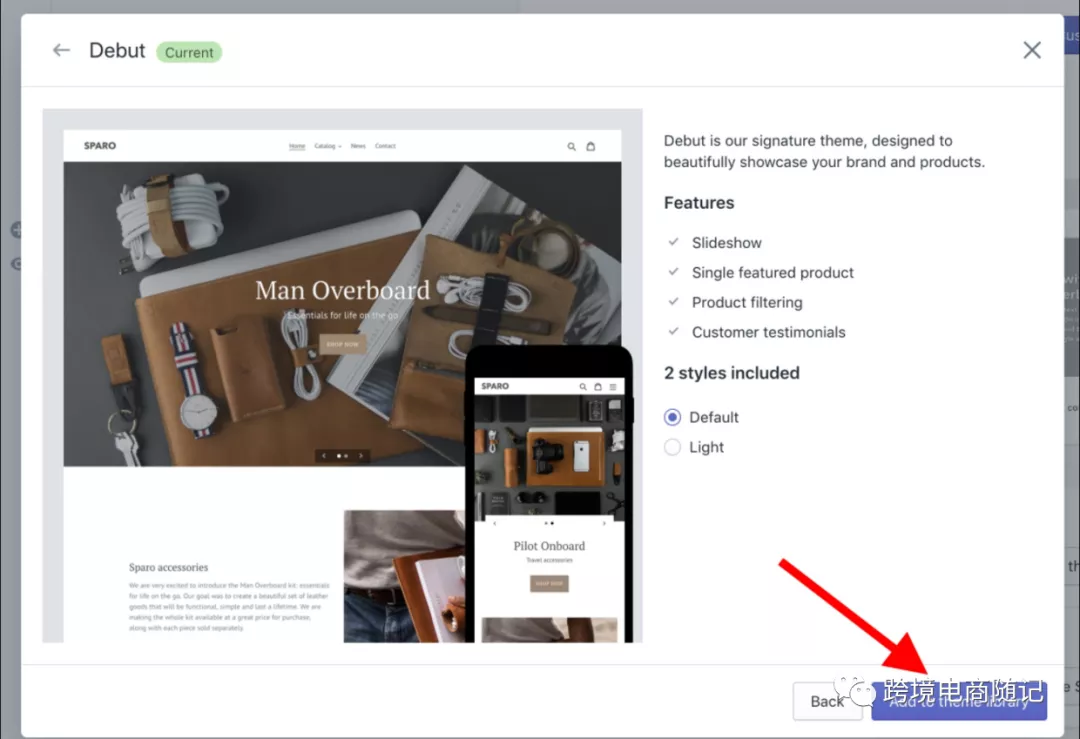Click the SPARO logo in the theme preview
The image size is (1080, 739).
[x=99, y=145]
